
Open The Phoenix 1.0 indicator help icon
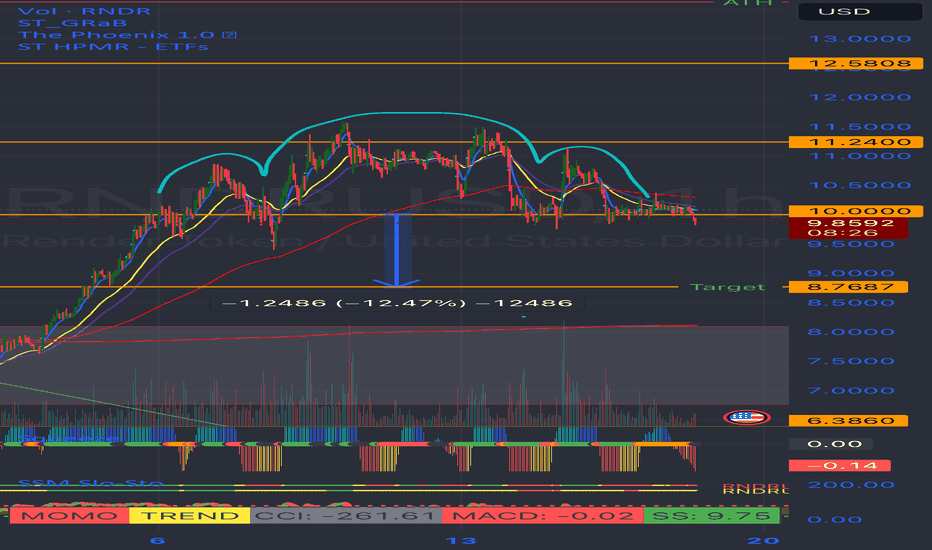pos(229,34)
